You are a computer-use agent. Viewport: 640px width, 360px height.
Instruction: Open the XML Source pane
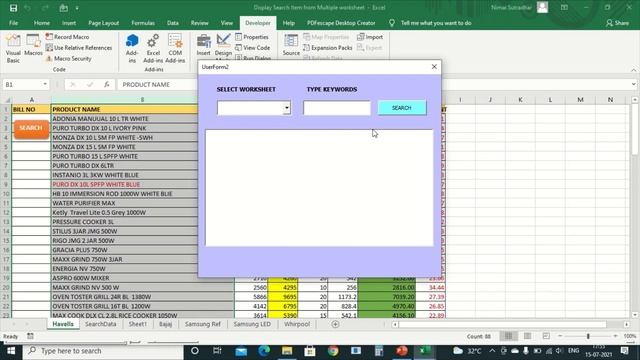pyautogui.click(x=291, y=45)
